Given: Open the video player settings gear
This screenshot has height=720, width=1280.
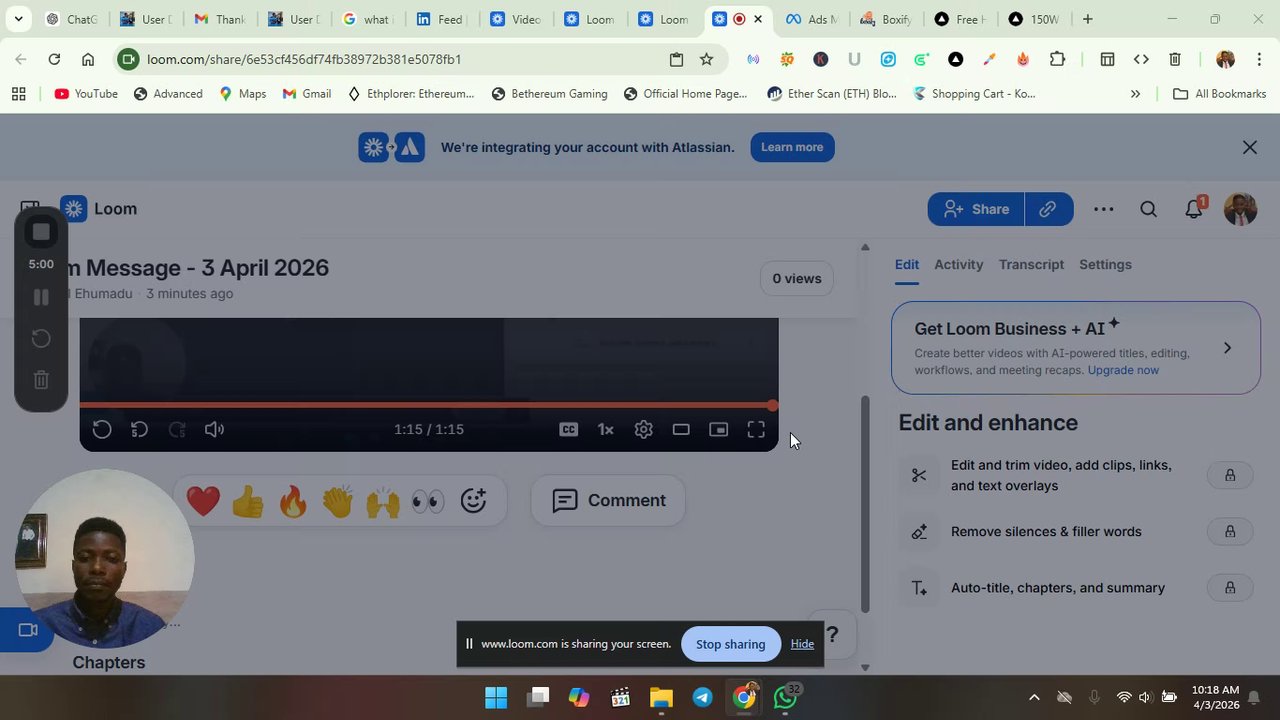Looking at the screenshot, I should 643,429.
